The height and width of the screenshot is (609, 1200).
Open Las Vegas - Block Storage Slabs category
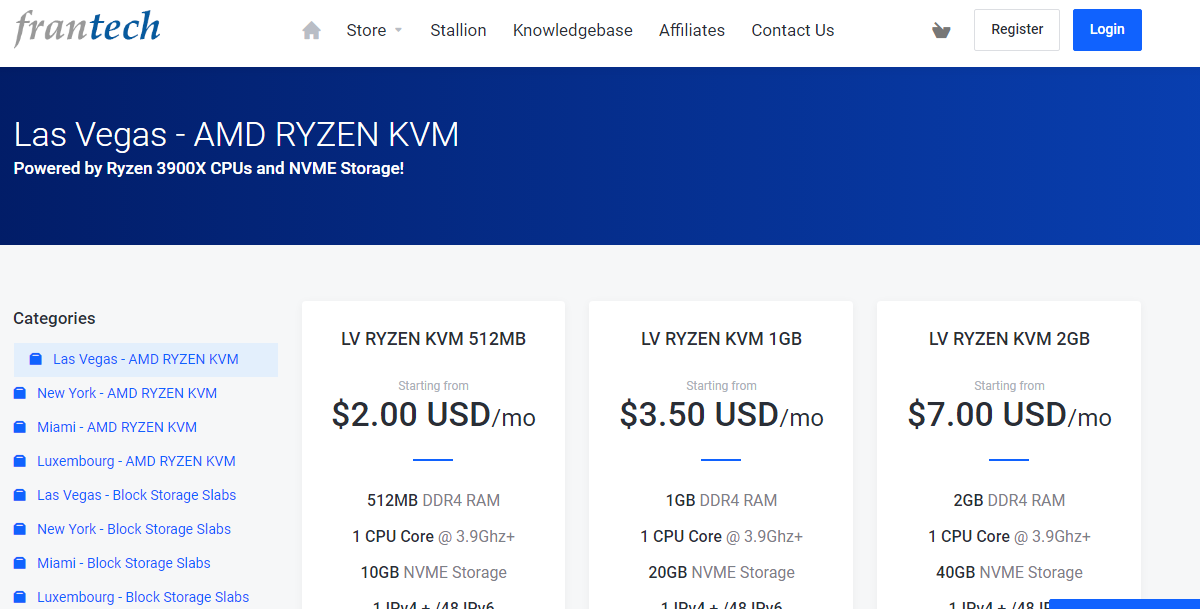137,495
